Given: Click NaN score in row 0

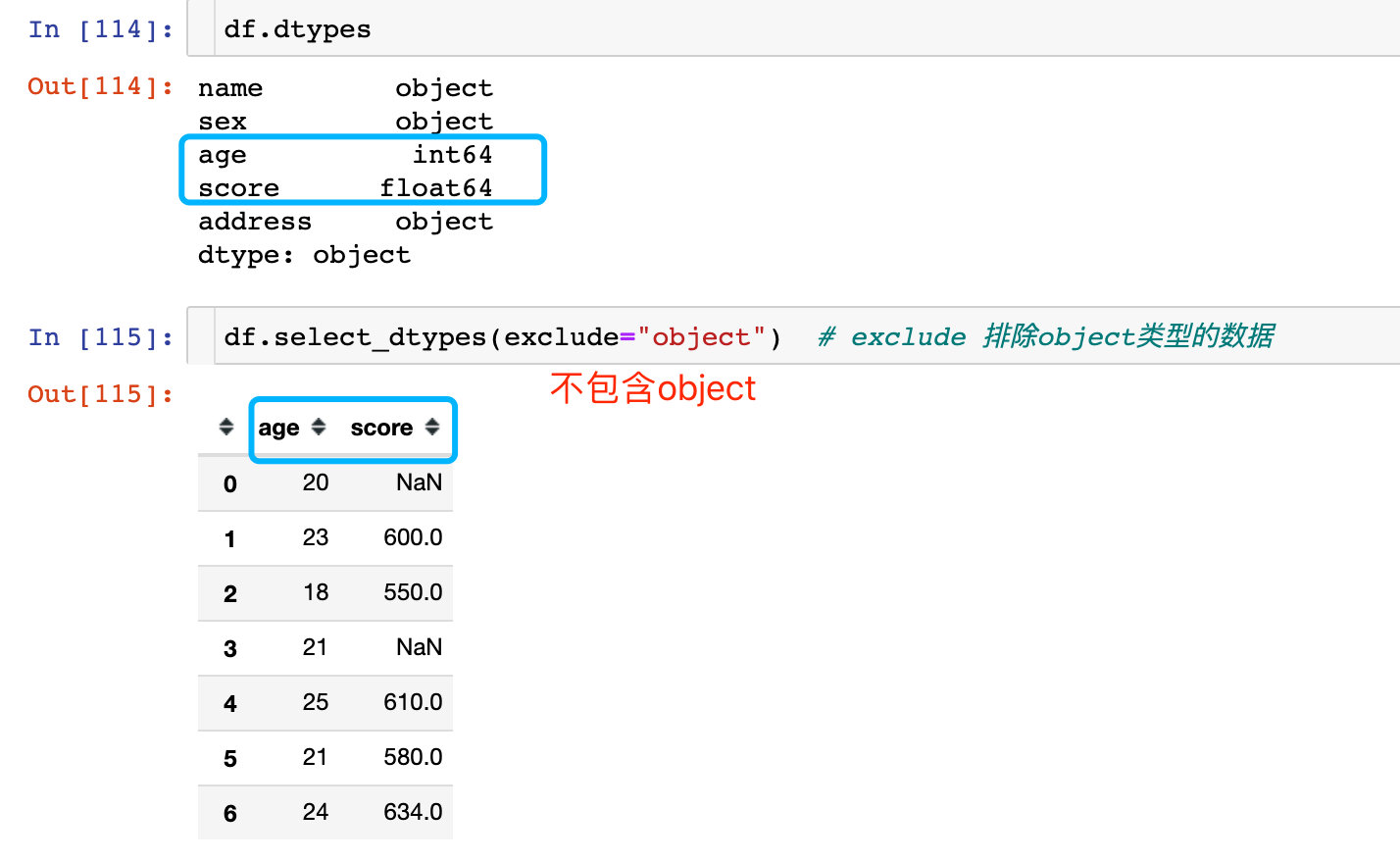Looking at the screenshot, I should [x=419, y=482].
